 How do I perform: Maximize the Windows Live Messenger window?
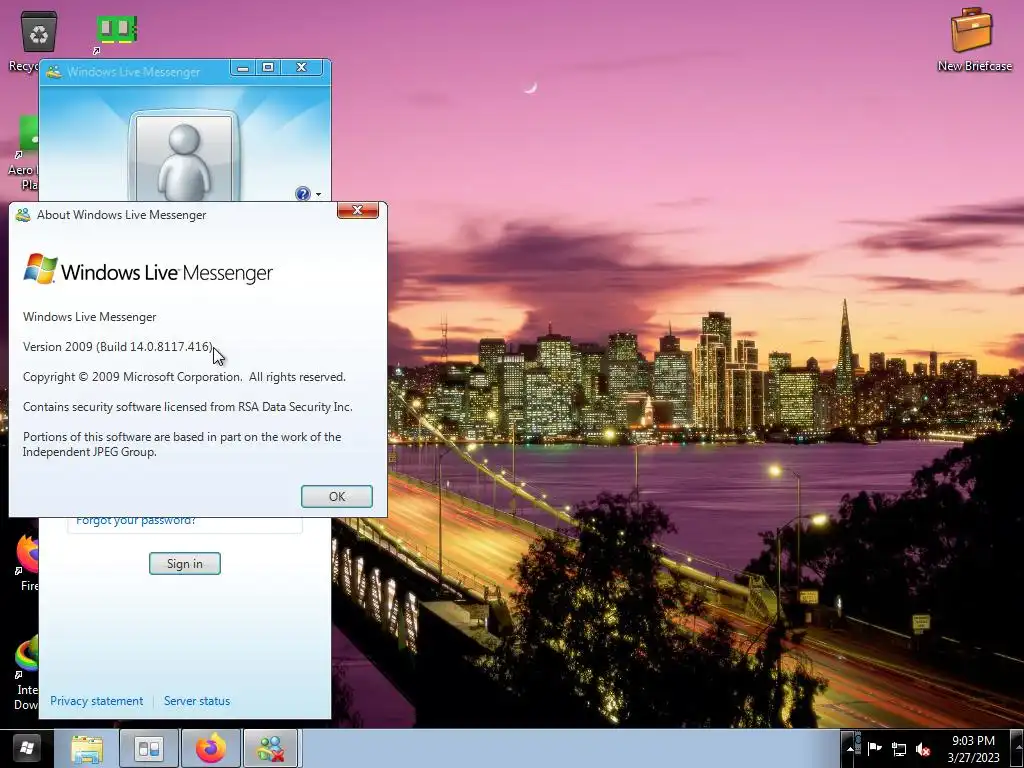click(x=268, y=67)
